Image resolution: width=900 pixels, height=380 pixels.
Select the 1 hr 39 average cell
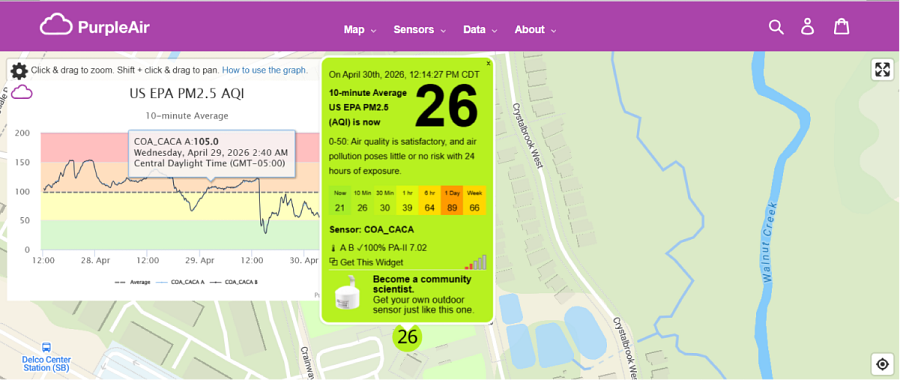point(407,200)
